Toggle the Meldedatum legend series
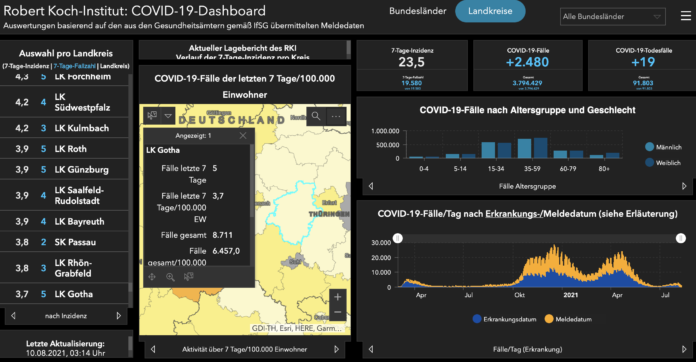The image size is (696, 362). coord(568,319)
